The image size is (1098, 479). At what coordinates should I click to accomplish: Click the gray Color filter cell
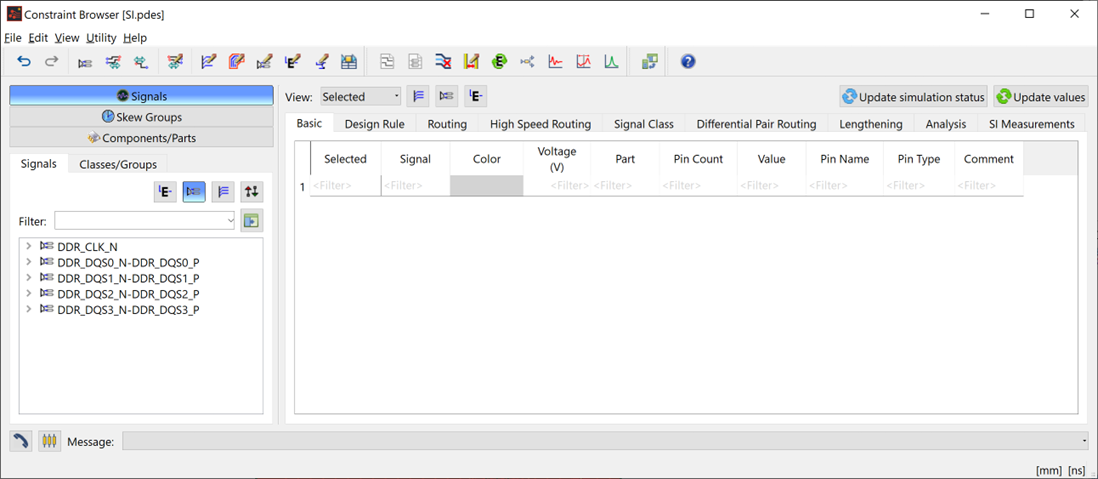point(486,185)
